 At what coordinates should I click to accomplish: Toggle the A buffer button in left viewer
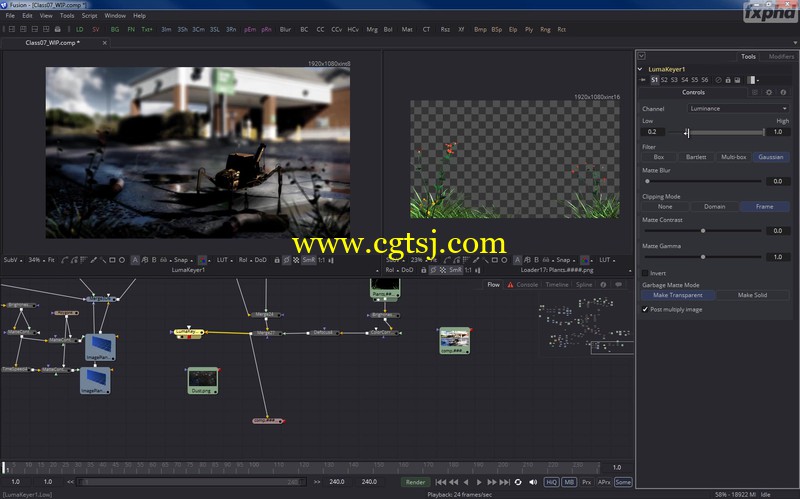point(135,260)
